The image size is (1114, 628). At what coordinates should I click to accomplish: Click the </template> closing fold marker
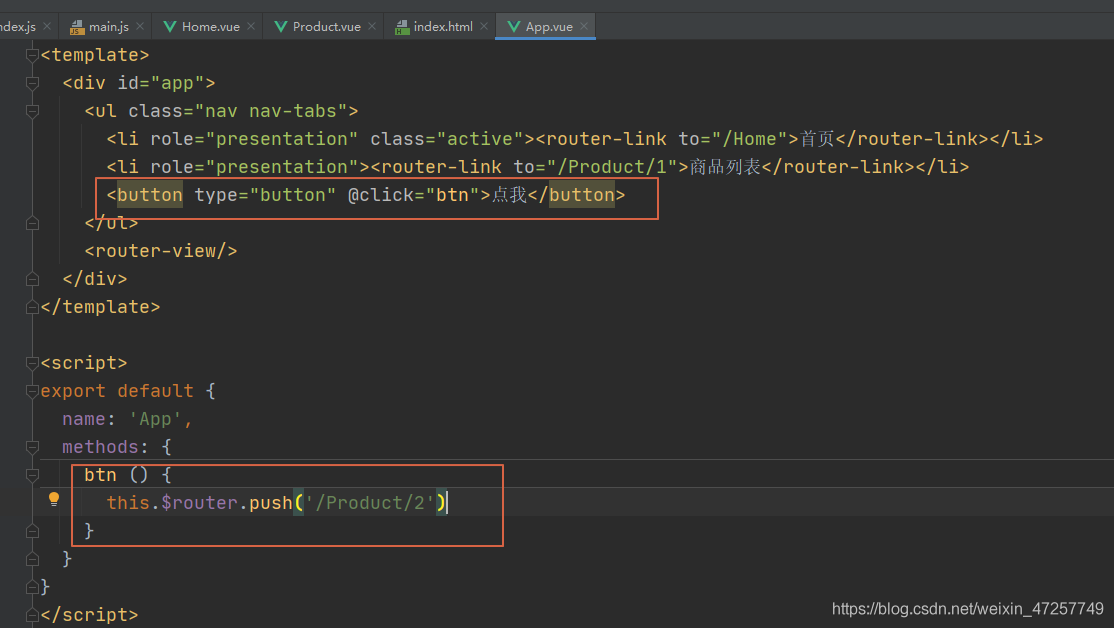coord(32,307)
